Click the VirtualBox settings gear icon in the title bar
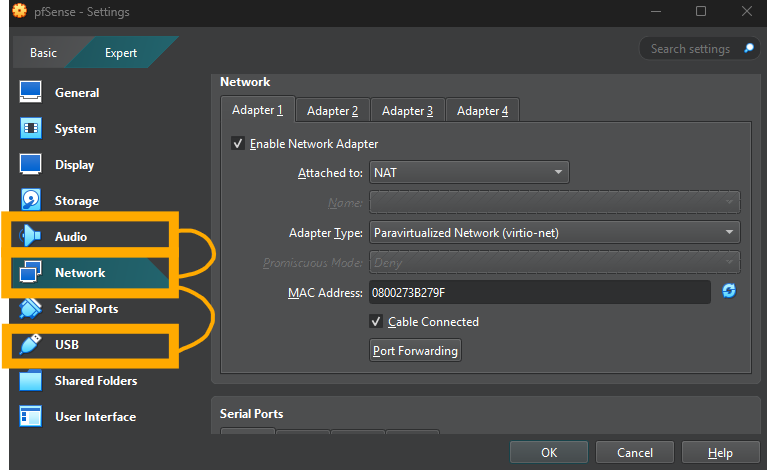The height and width of the screenshot is (470, 767). pyautogui.click(x=20, y=11)
